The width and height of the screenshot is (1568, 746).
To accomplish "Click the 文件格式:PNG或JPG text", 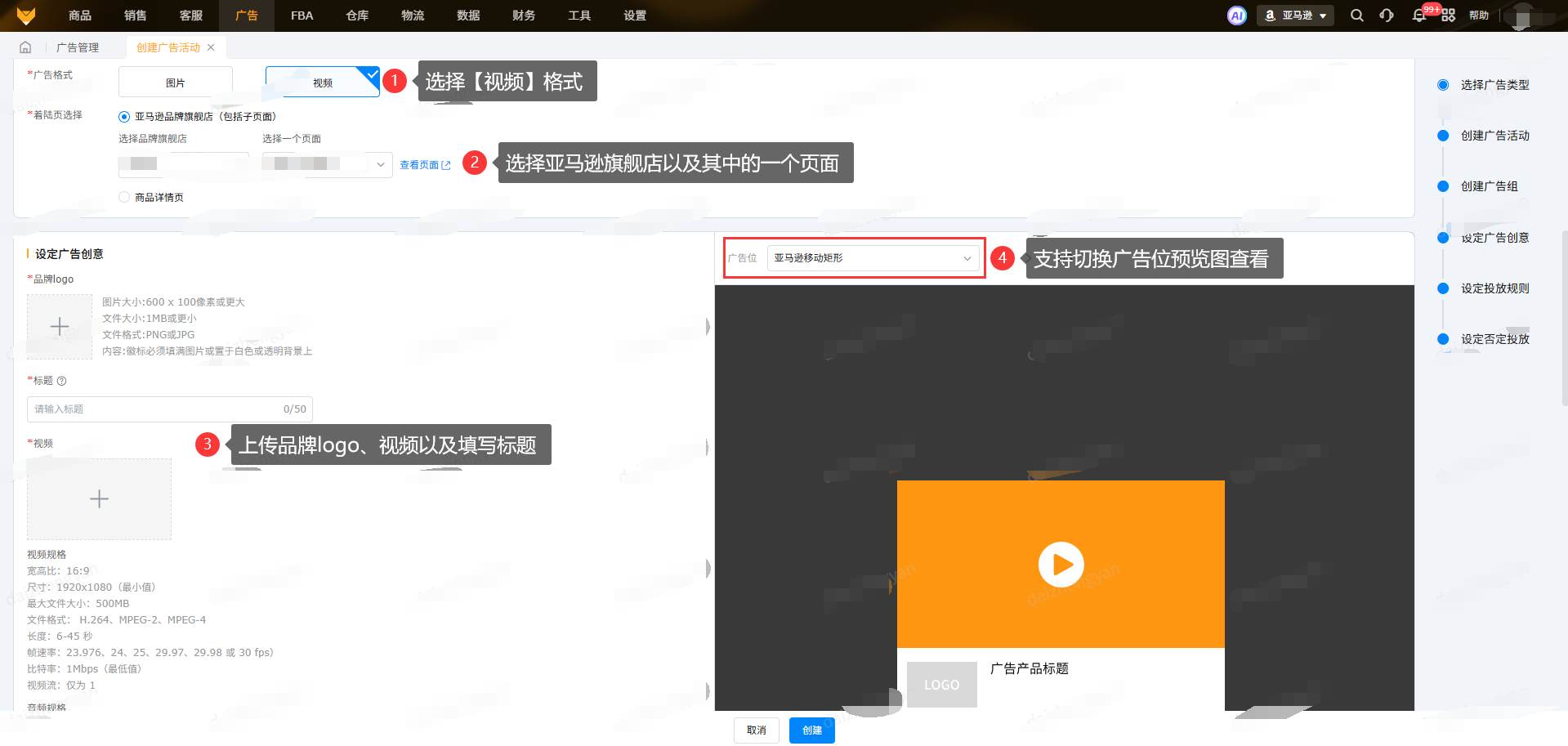I will click(149, 335).
